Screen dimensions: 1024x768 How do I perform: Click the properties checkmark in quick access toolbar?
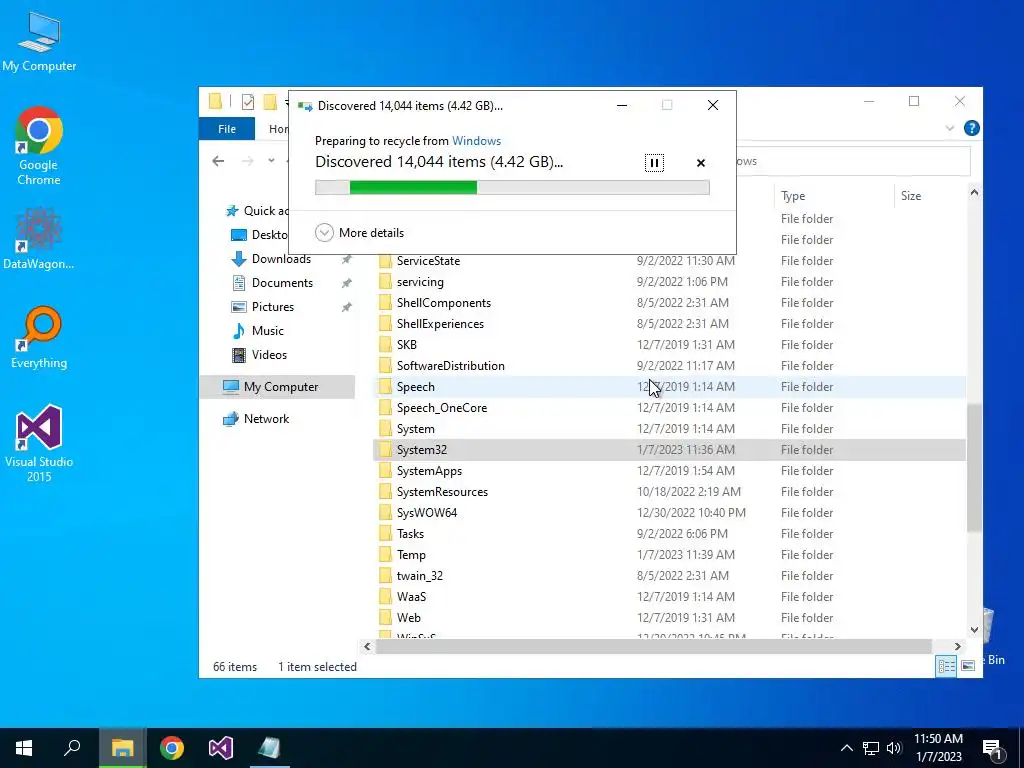pos(248,102)
